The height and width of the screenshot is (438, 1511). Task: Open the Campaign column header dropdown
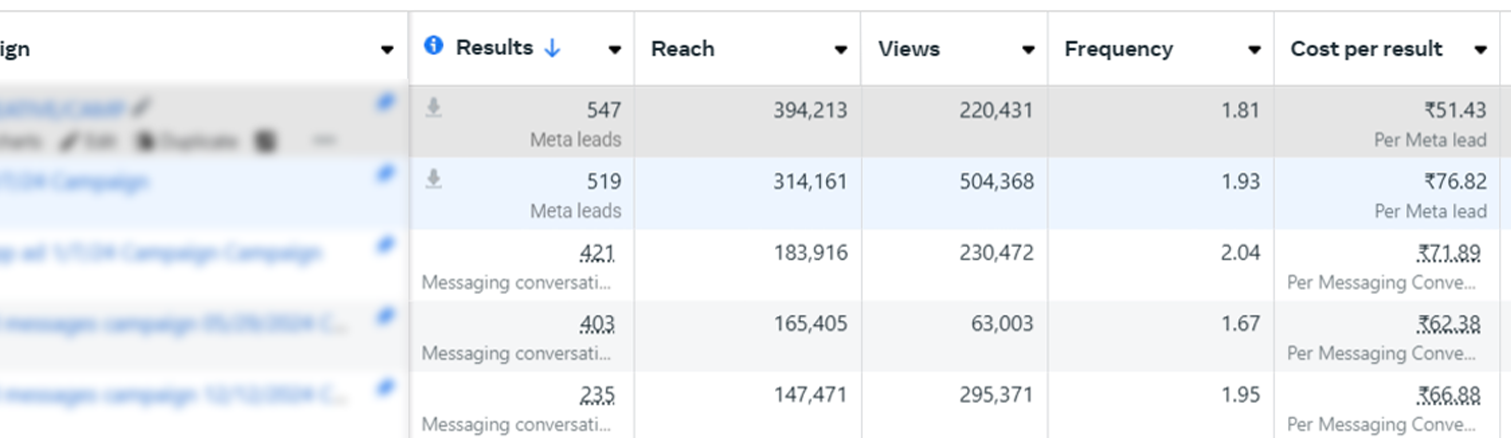[387, 50]
